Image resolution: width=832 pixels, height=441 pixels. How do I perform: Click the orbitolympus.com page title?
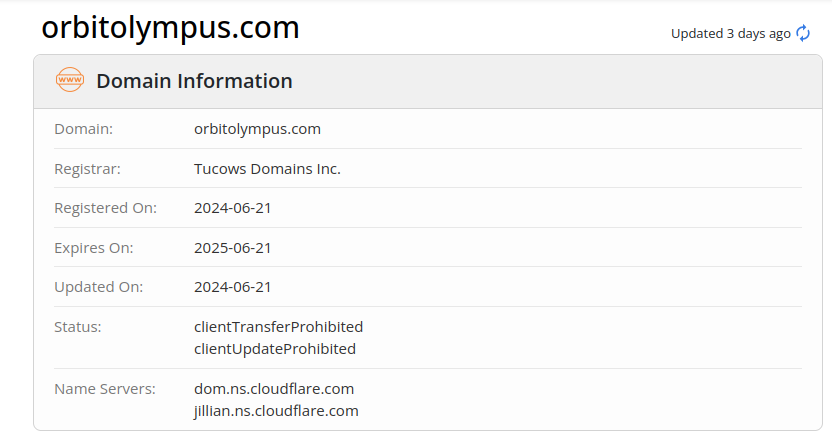pyautogui.click(x=170, y=28)
